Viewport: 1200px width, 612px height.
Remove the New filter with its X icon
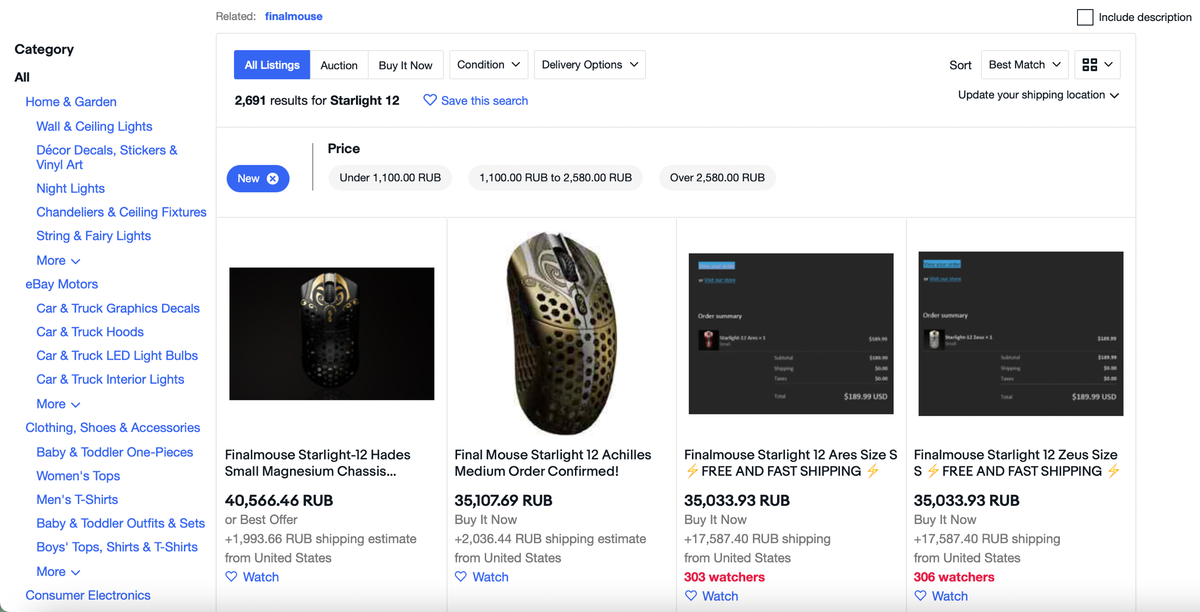[272, 179]
